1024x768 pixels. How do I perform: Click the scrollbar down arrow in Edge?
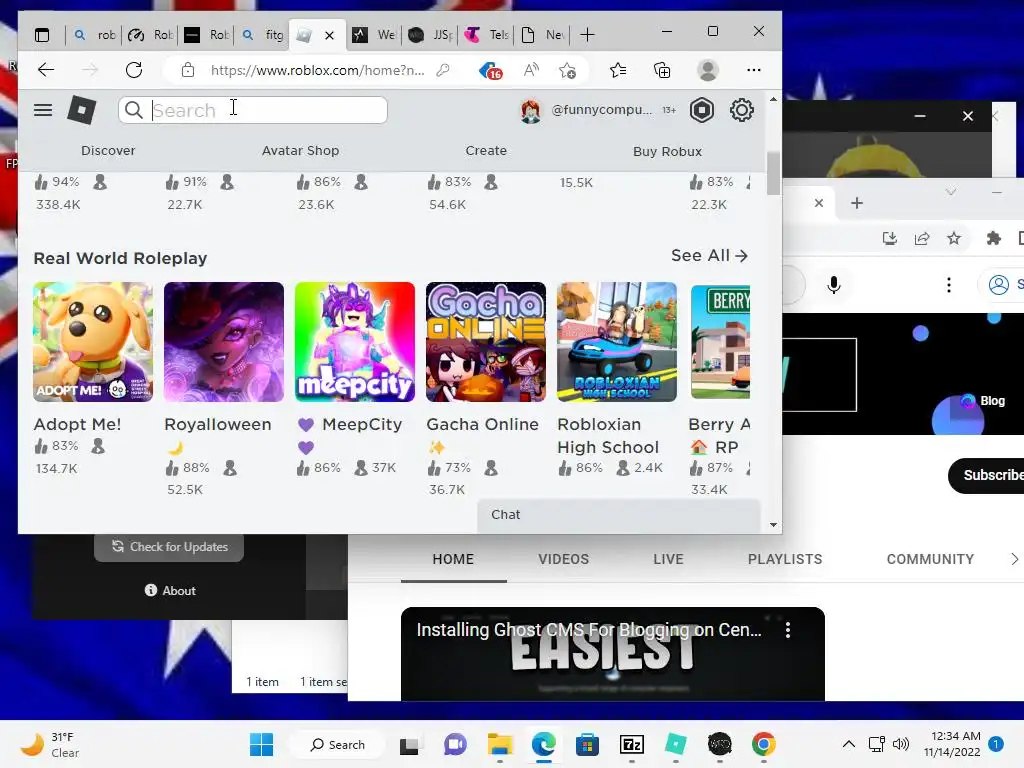[x=773, y=524]
